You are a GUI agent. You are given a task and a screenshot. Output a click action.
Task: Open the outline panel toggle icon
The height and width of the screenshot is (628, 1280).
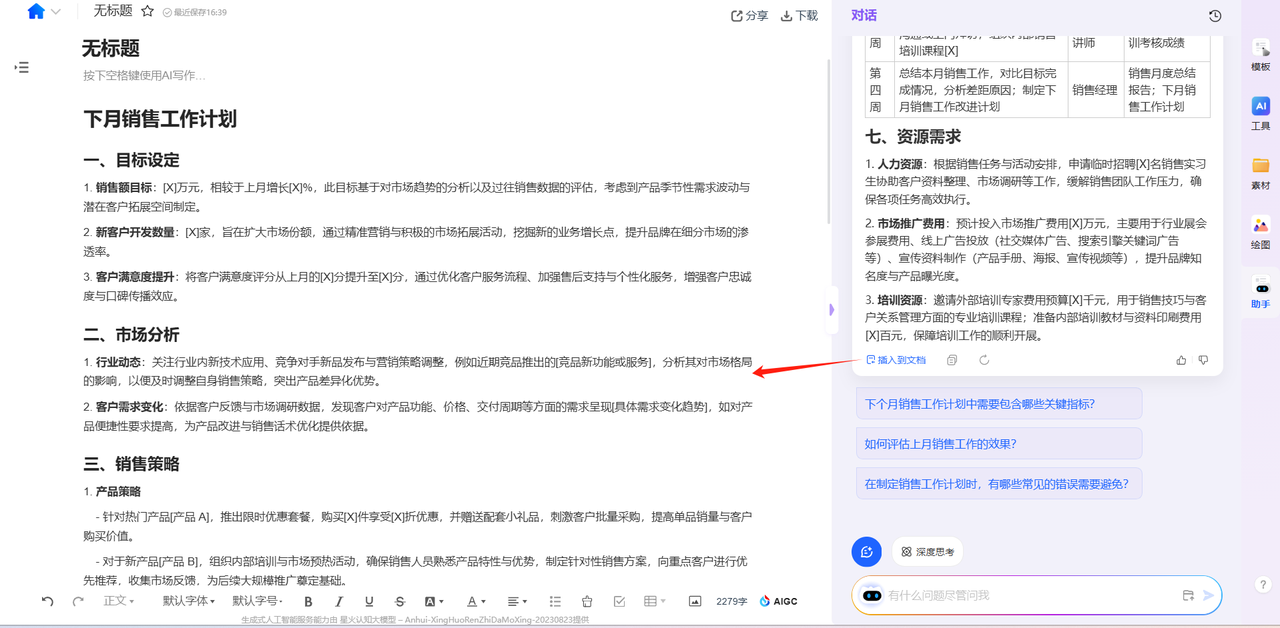(x=22, y=67)
